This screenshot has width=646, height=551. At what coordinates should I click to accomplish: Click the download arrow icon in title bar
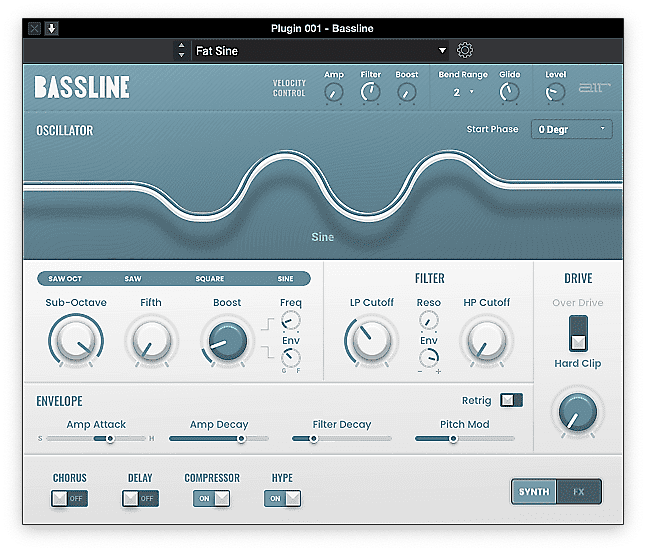pyautogui.click(x=51, y=28)
